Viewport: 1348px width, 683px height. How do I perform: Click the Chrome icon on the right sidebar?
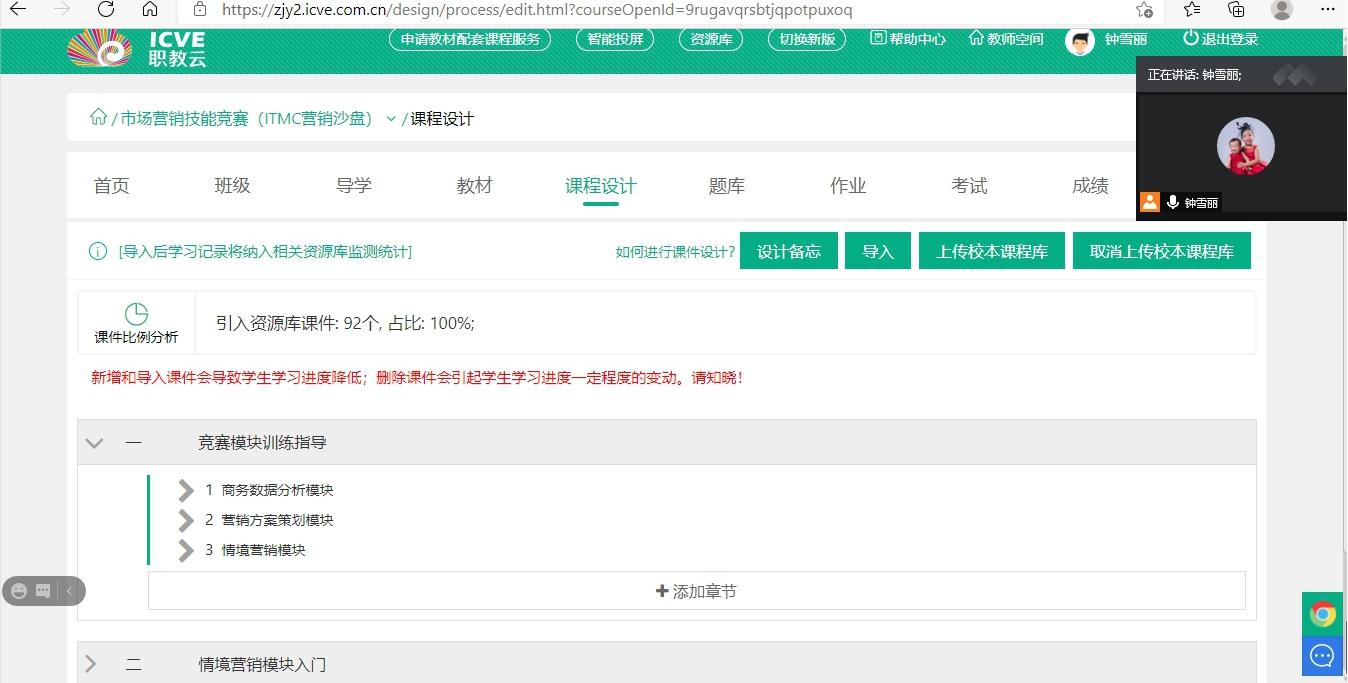pyautogui.click(x=1322, y=613)
